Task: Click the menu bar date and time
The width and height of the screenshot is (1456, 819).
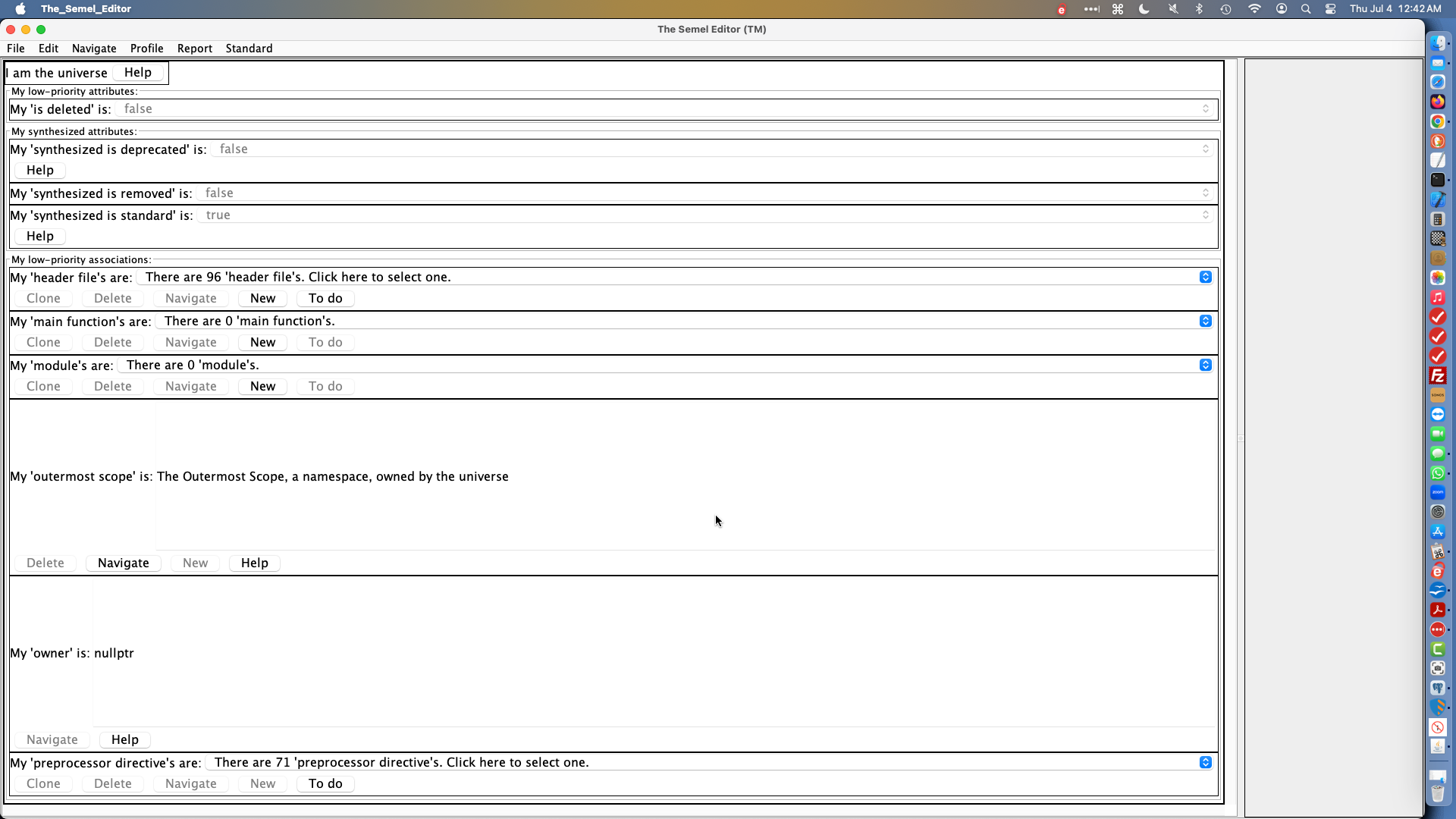Action: pyautogui.click(x=1395, y=9)
